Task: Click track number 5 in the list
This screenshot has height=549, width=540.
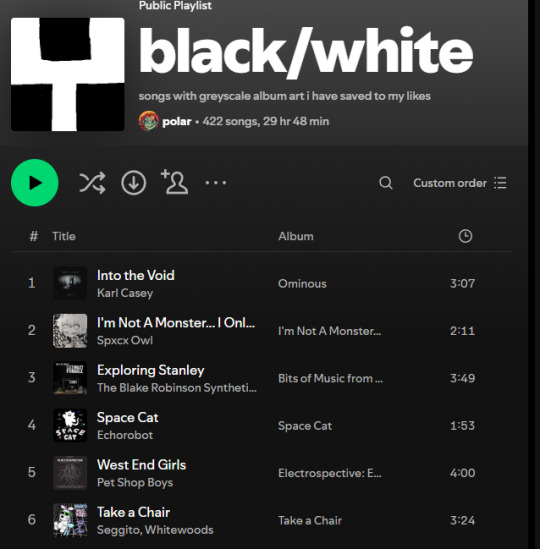Action: pos(32,473)
